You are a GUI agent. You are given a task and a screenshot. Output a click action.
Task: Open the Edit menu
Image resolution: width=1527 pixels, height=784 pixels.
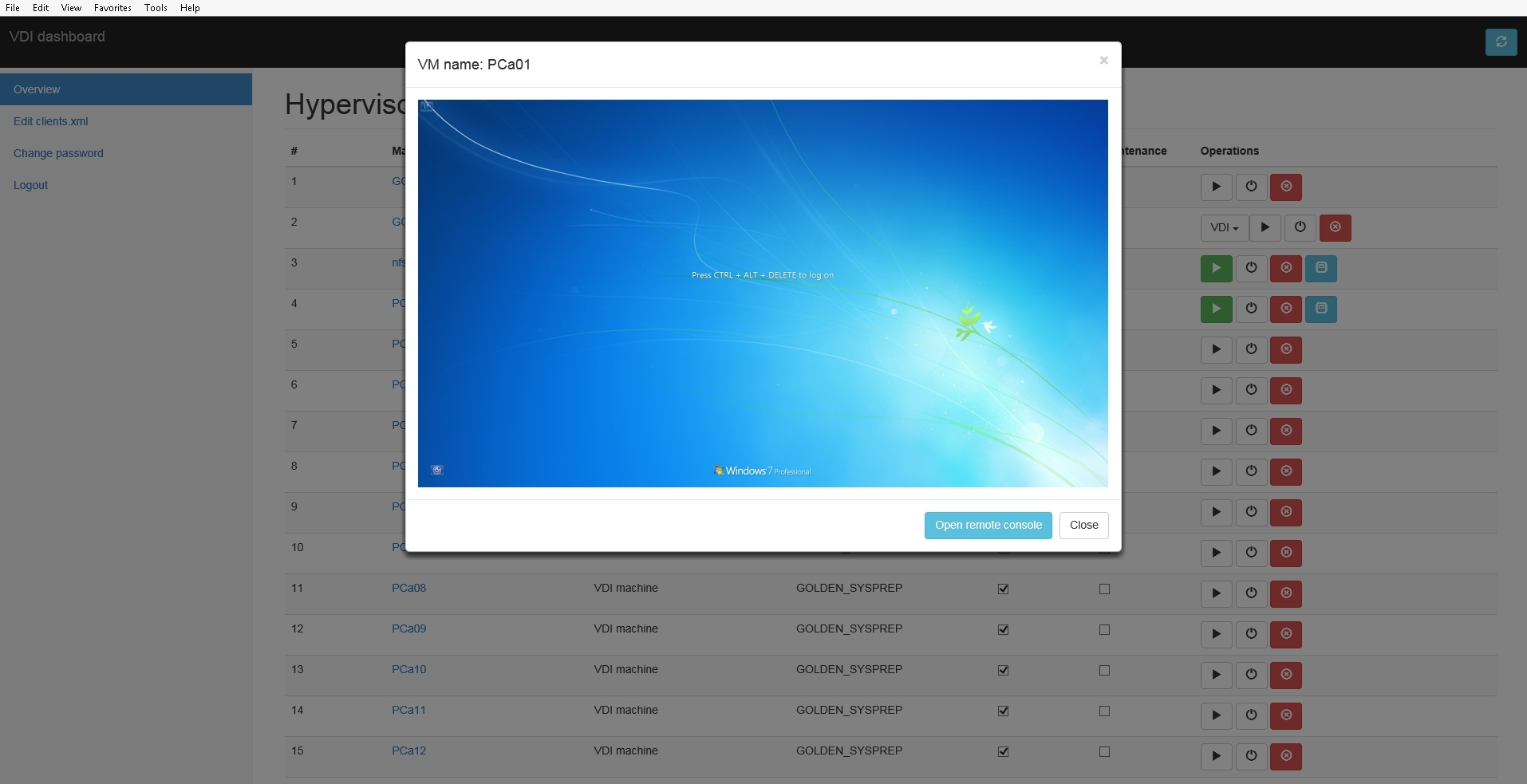tap(41, 8)
